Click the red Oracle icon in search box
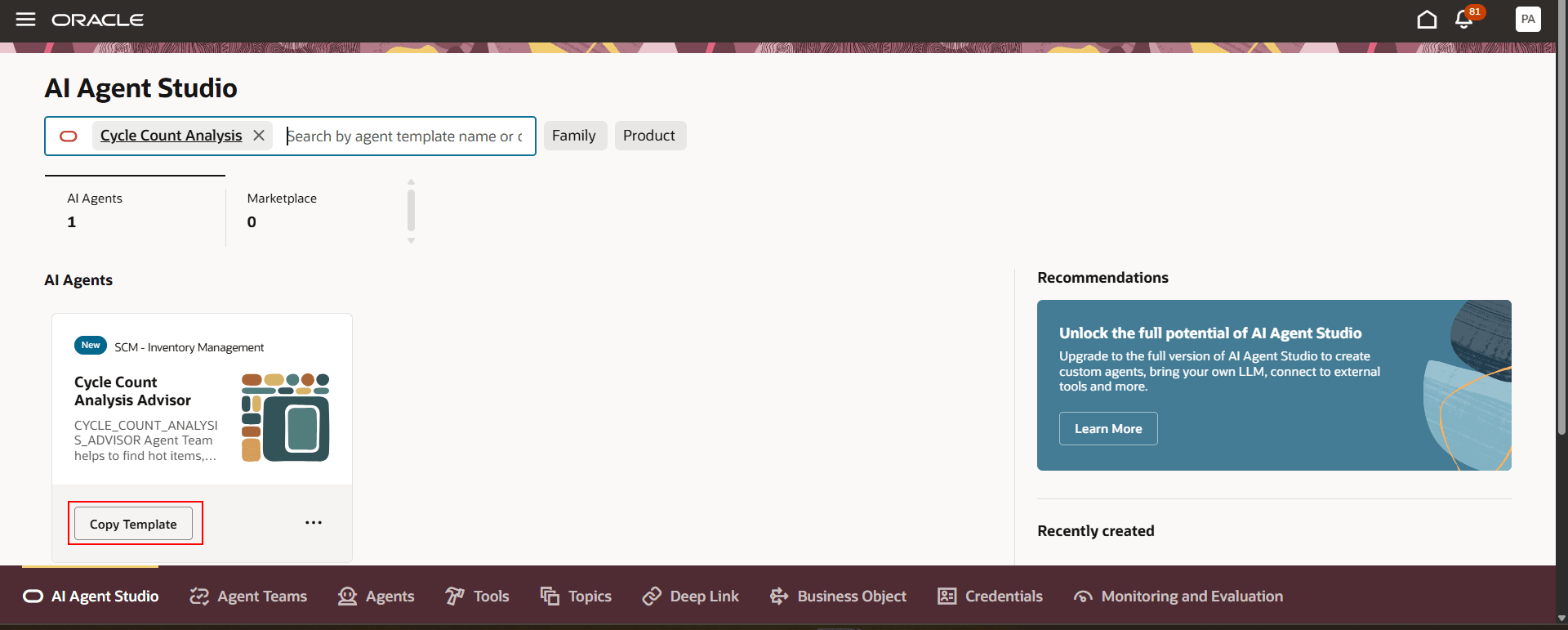The width and height of the screenshot is (1568, 630). pos(69,136)
